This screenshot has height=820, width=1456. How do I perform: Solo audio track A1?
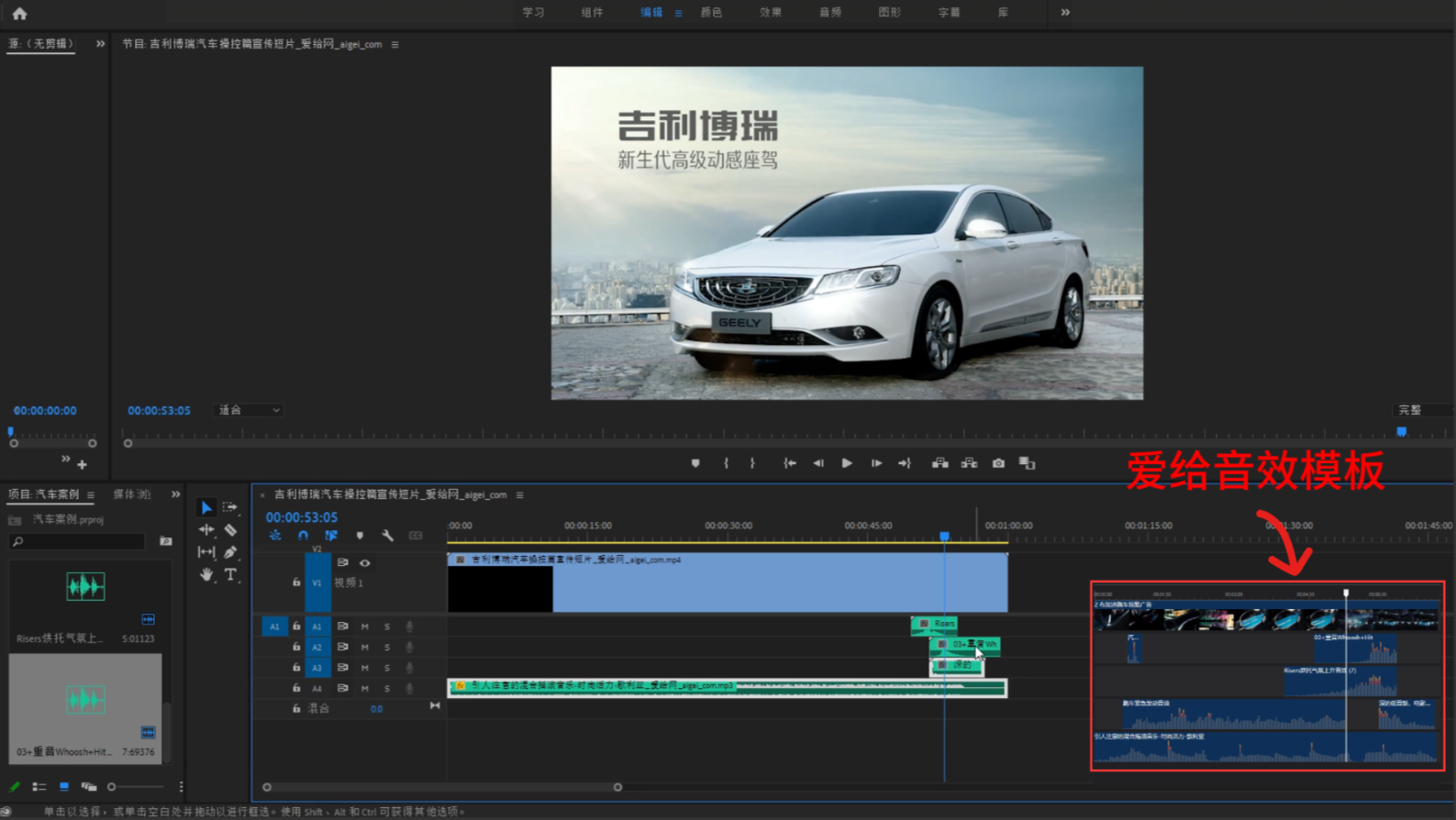[387, 626]
